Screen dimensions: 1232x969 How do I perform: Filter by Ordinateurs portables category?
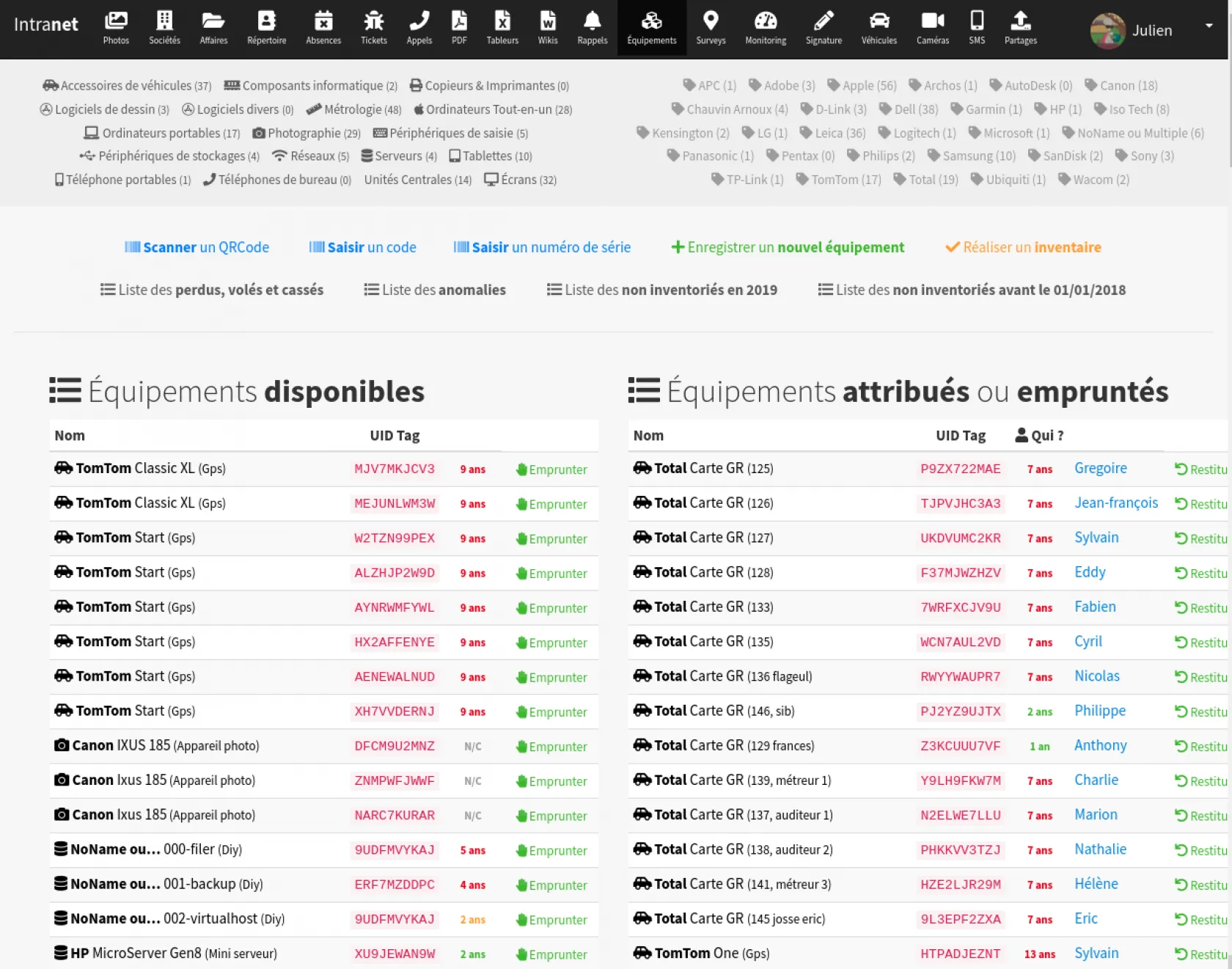[x=162, y=133]
